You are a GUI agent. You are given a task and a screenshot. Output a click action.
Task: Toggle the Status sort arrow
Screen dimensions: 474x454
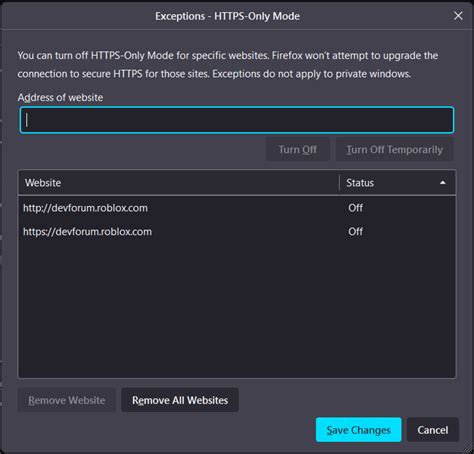pyautogui.click(x=442, y=183)
